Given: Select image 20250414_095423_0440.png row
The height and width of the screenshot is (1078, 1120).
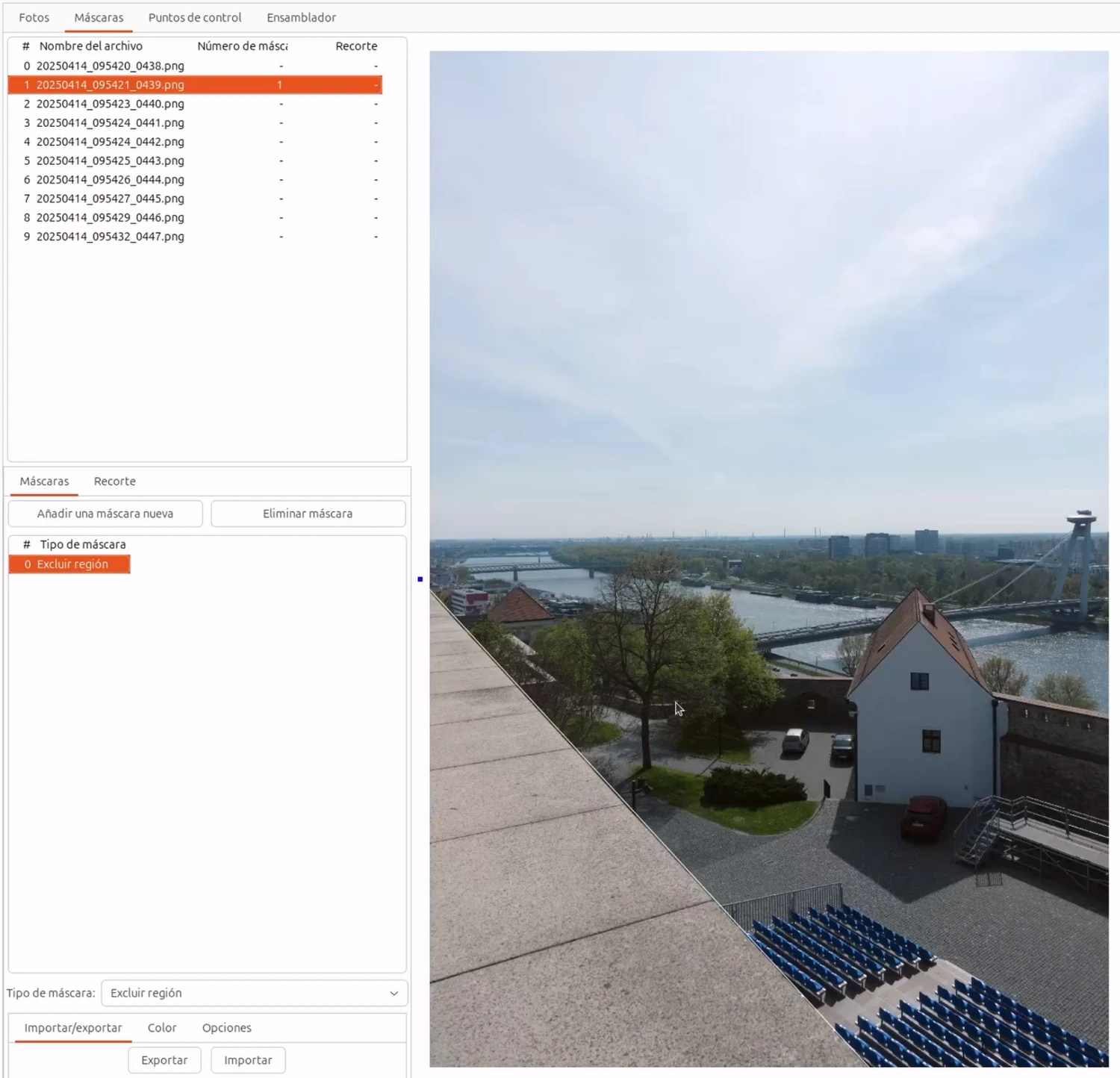Looking at the screenshot, I should [110, 104].
